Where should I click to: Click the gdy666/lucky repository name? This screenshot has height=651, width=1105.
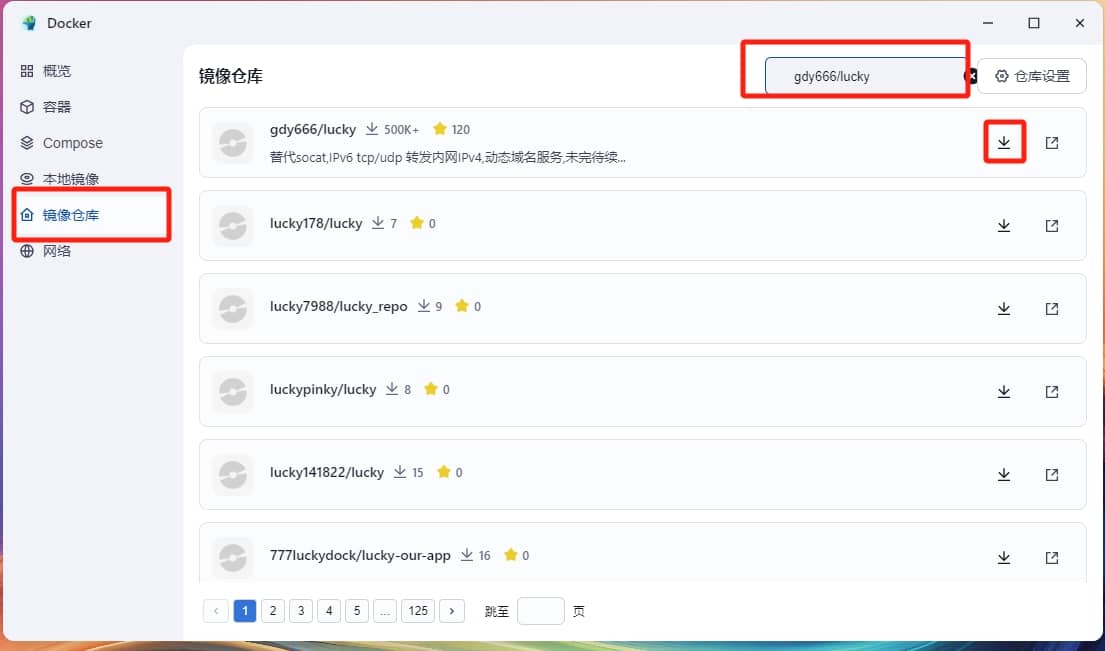313,130
